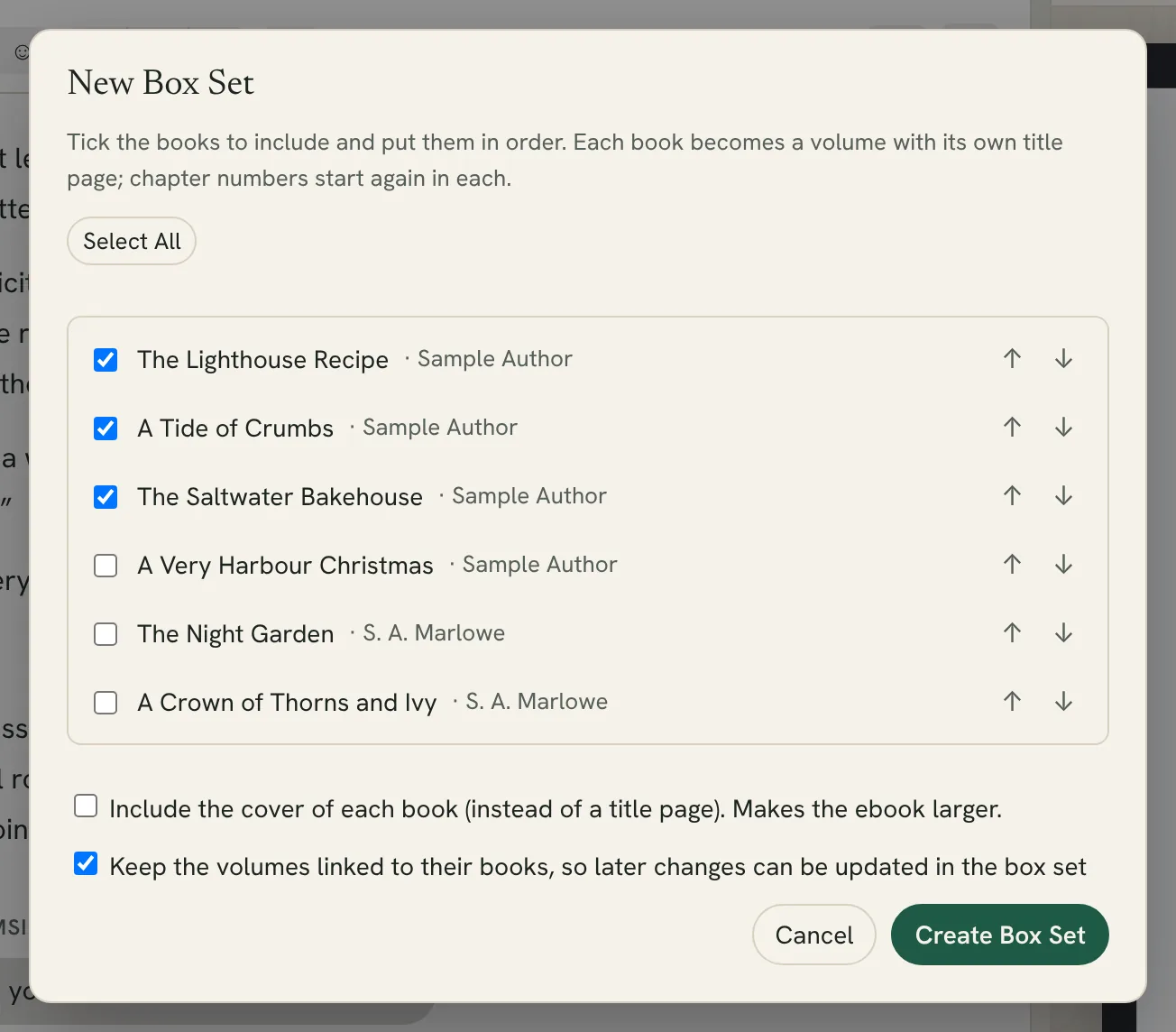
Task: Click A Tide of Crumbs title
Action: pyautogui.click(x=235, y=428)
